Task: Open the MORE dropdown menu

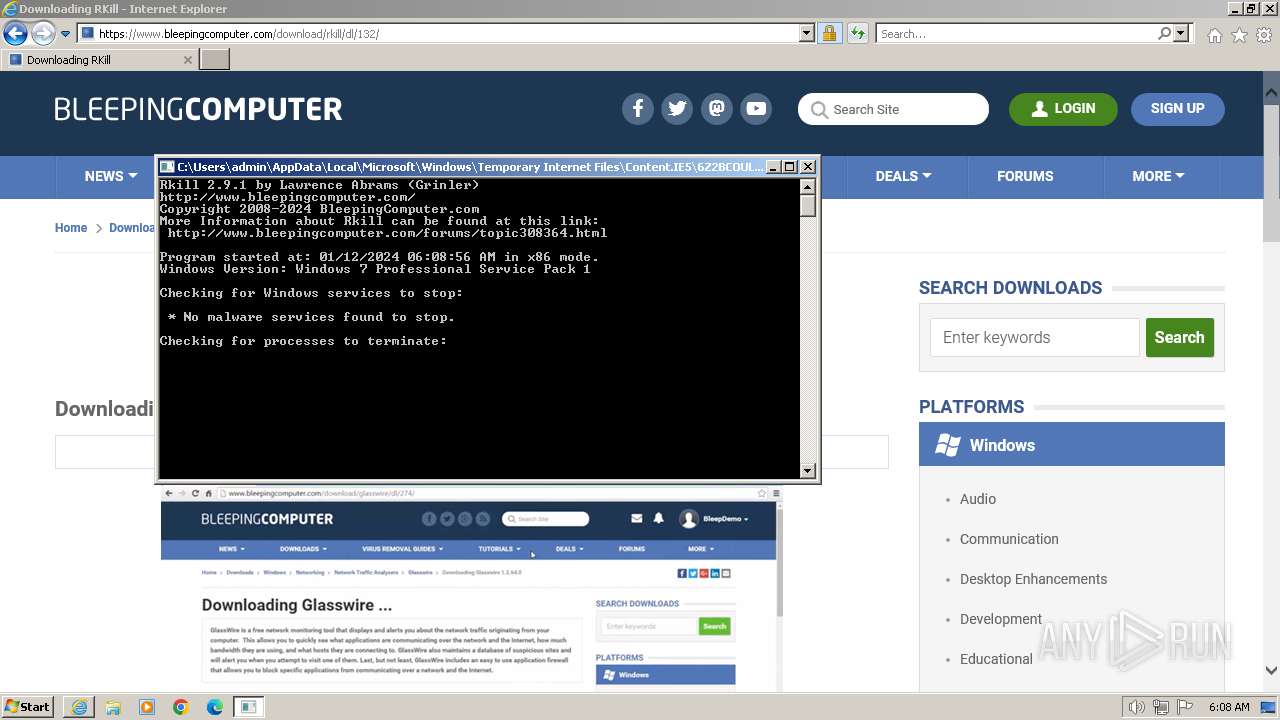Action: (x=1158, y=176)
